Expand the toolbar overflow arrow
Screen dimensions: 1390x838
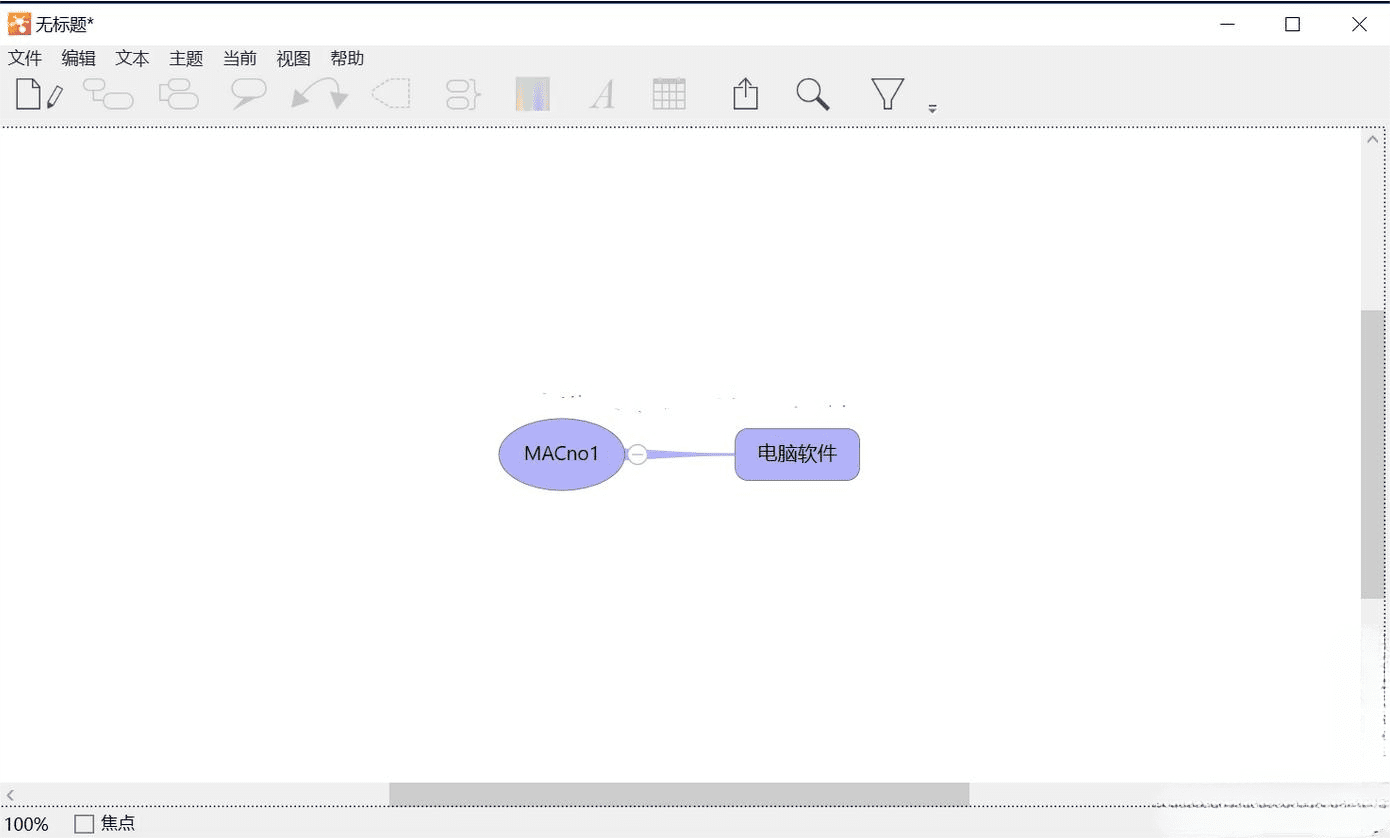point(932,108)
